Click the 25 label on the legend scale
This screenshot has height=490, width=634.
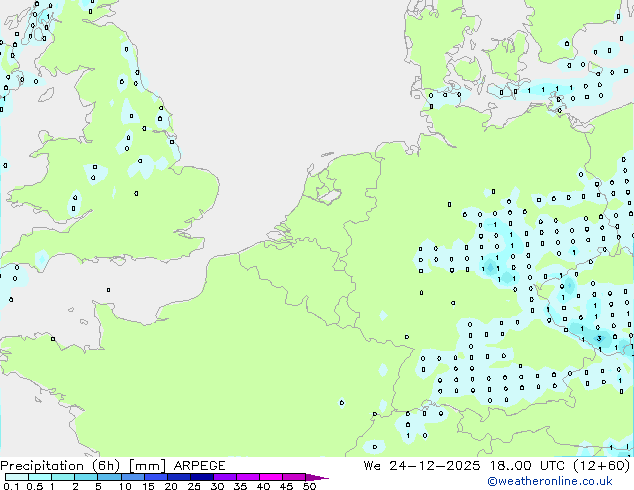[x=195, y=486]
